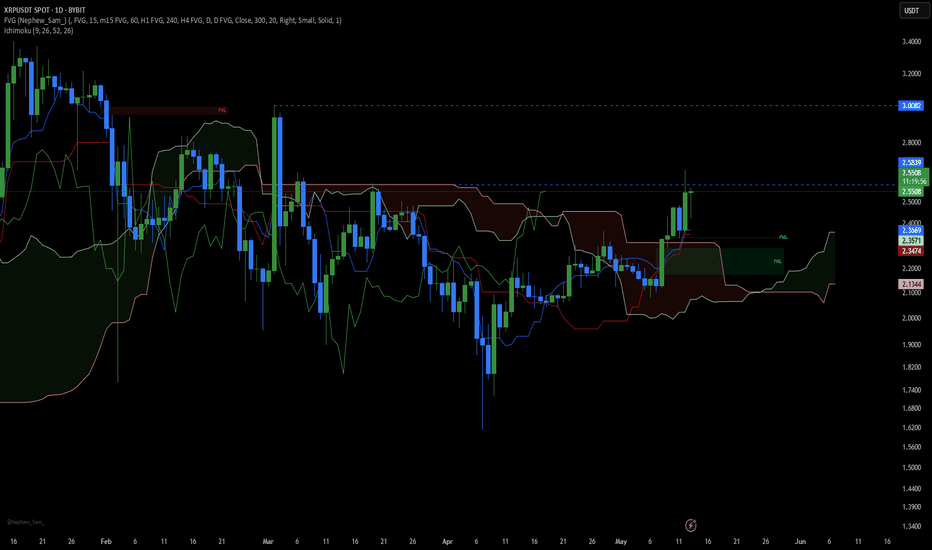Click the blue 2.5839 price label
Image resolution: width=932 pixels, height=550 pixels.
[x=911, y=162]
